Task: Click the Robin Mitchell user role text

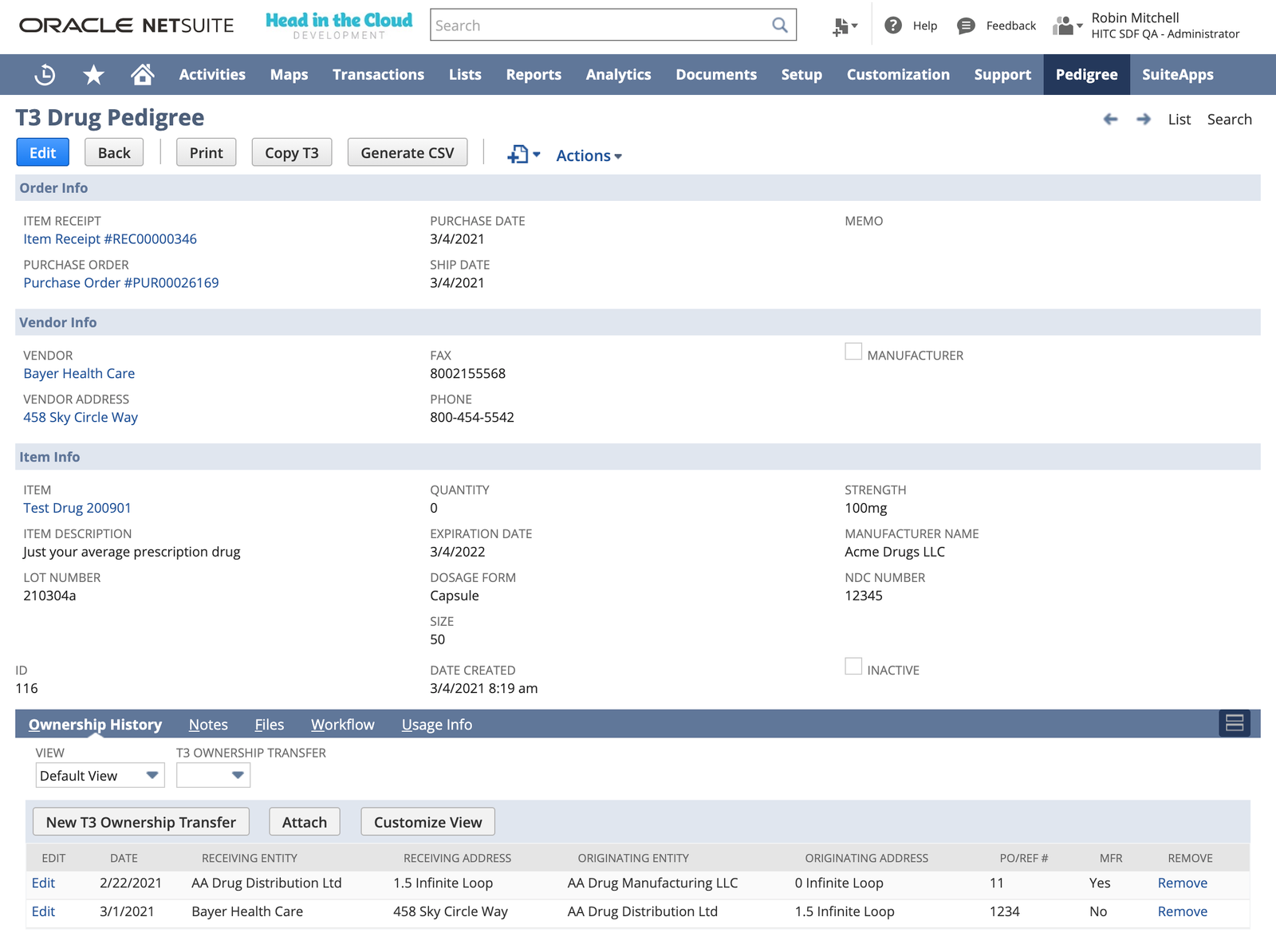Action: pyautogui.click(x=1165, y=26)
